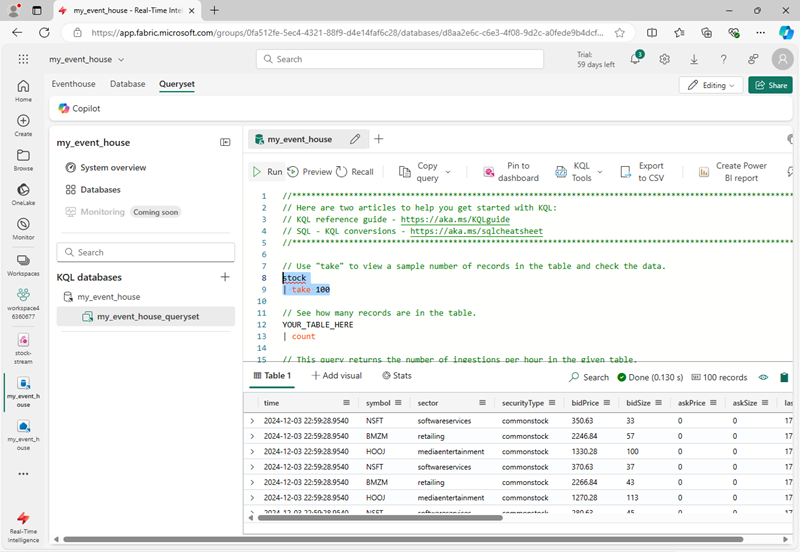Click the results table horizontal scrollbar
The height and width of the screenshot is (552, 800).
point(380,518)
